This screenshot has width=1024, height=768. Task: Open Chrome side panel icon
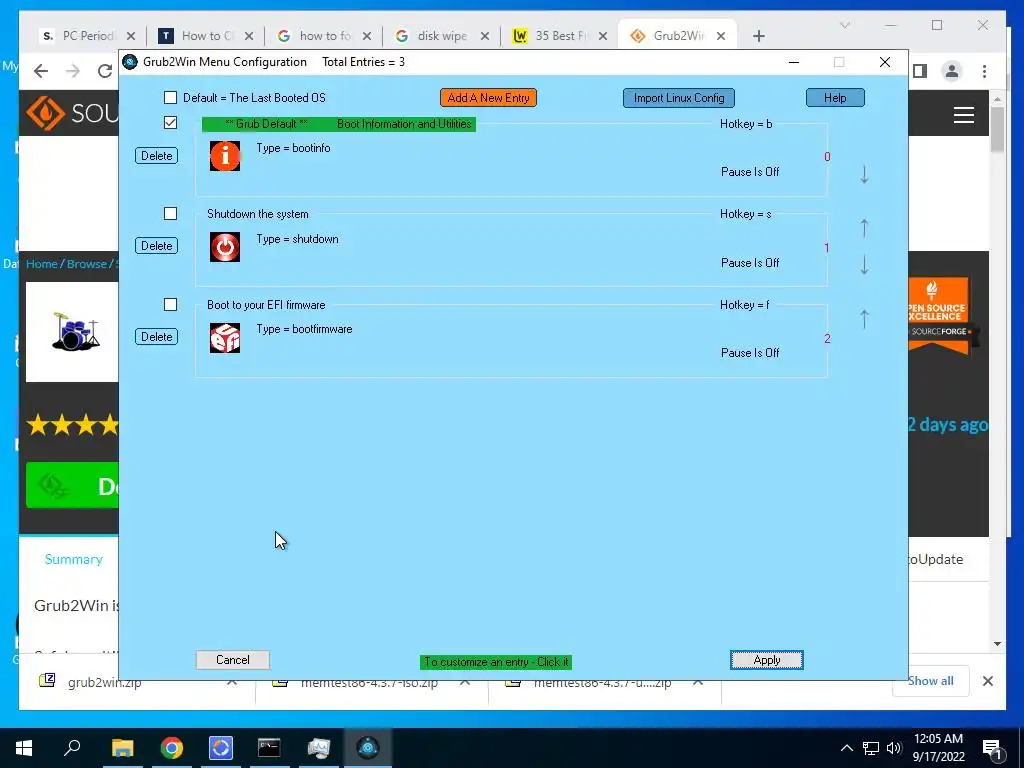click(x=920, y=71)
